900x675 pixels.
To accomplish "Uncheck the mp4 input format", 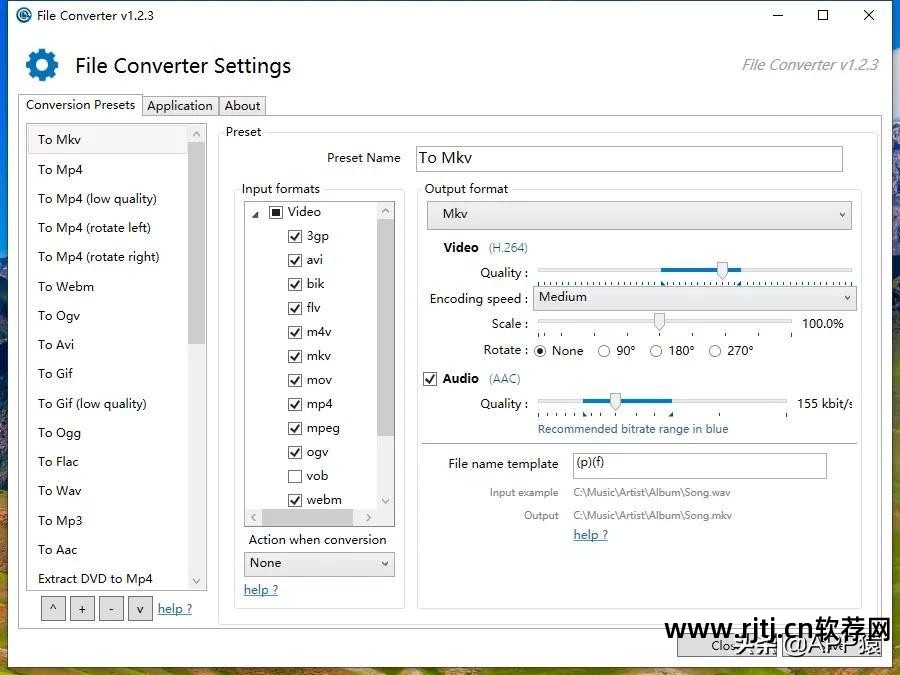I will (x=295, y=404).
